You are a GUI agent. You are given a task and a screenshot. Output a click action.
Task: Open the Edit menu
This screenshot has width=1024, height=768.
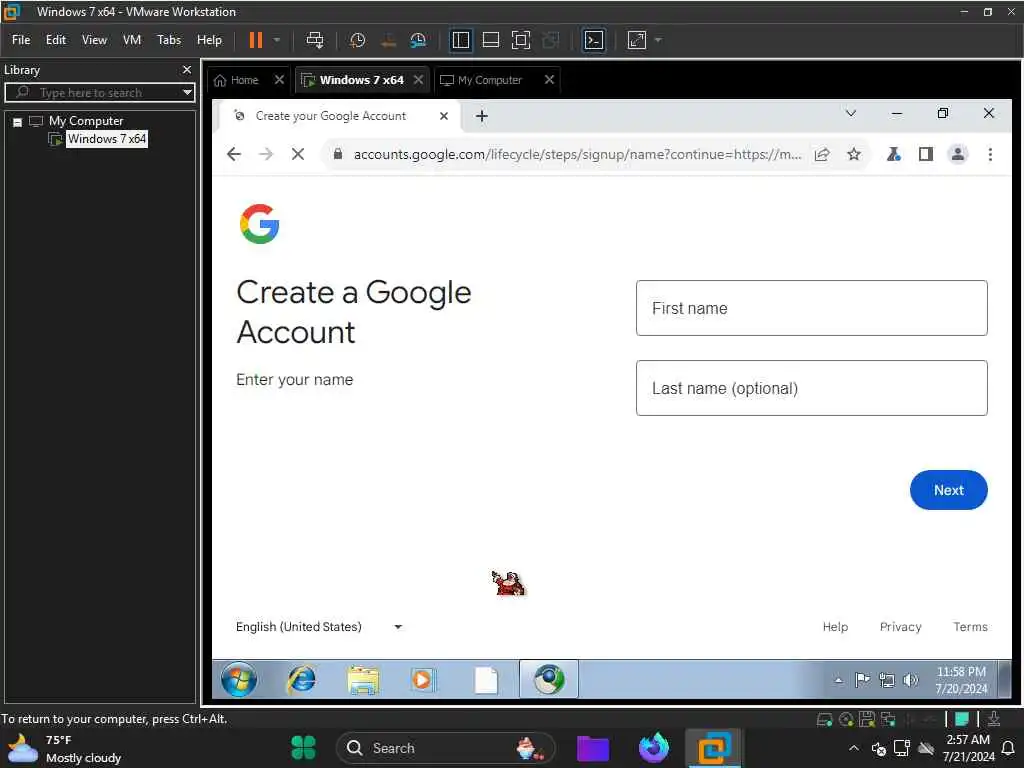[56, 40]
